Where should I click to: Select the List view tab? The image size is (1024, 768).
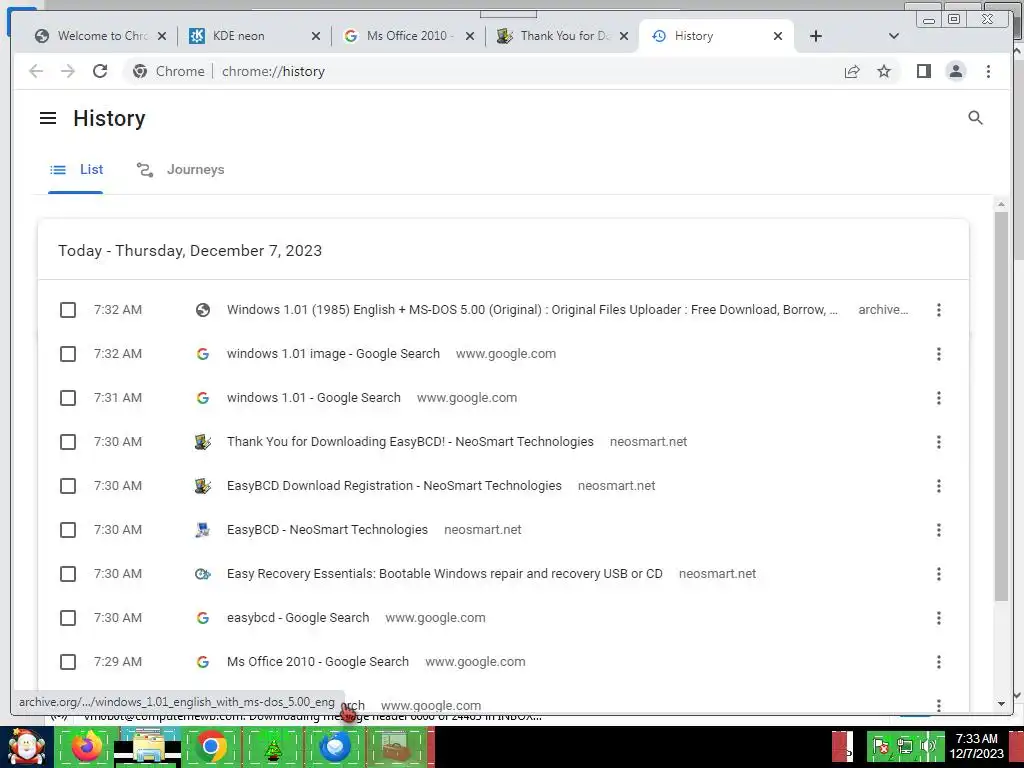(76, 170)
